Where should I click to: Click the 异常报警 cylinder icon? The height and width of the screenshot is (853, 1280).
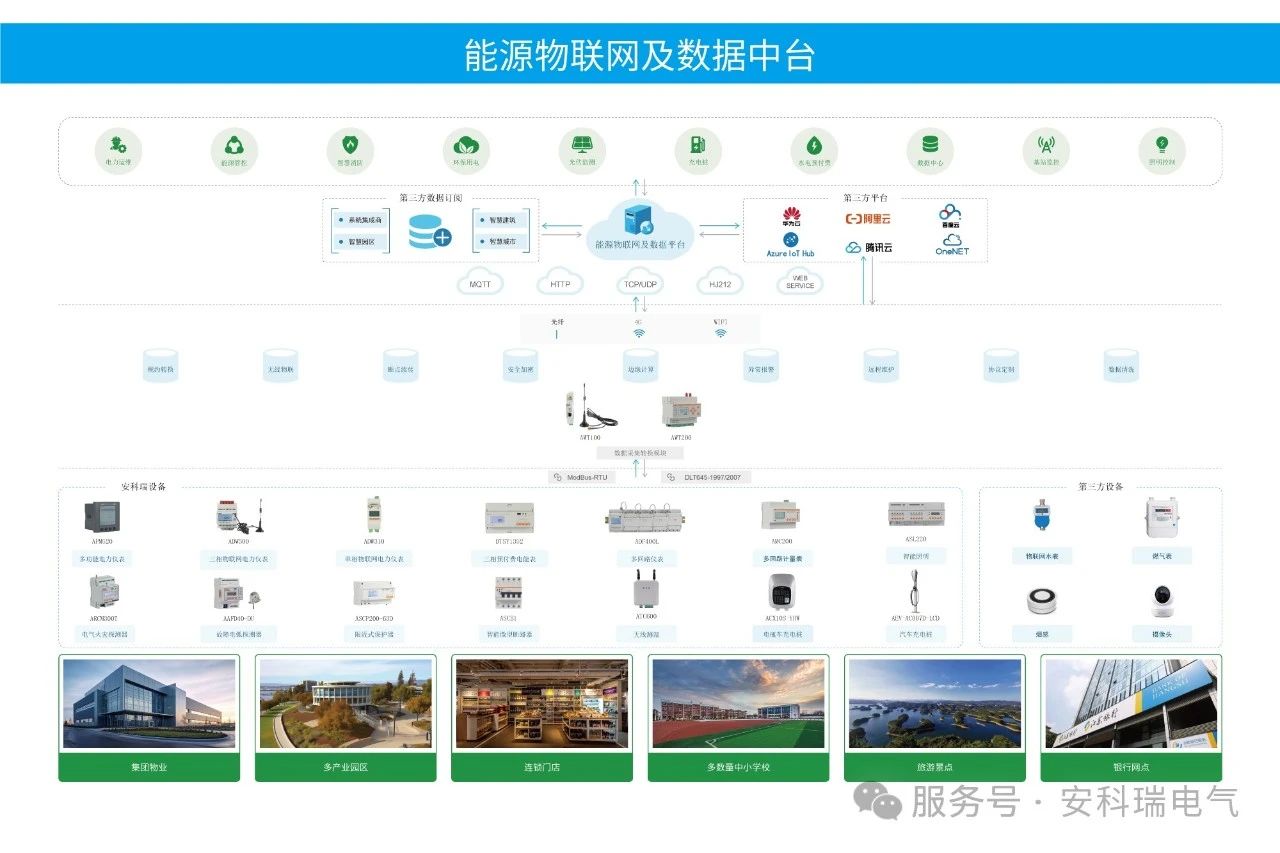point(761,366)
